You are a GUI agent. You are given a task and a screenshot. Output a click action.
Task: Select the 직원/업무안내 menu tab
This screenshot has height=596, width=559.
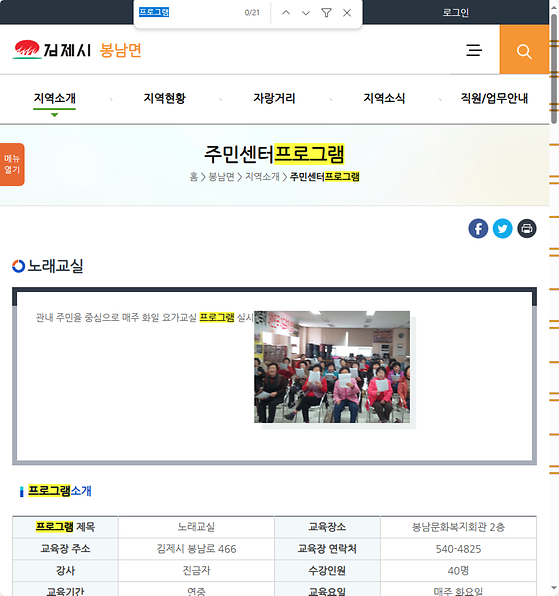click(494, 98)
